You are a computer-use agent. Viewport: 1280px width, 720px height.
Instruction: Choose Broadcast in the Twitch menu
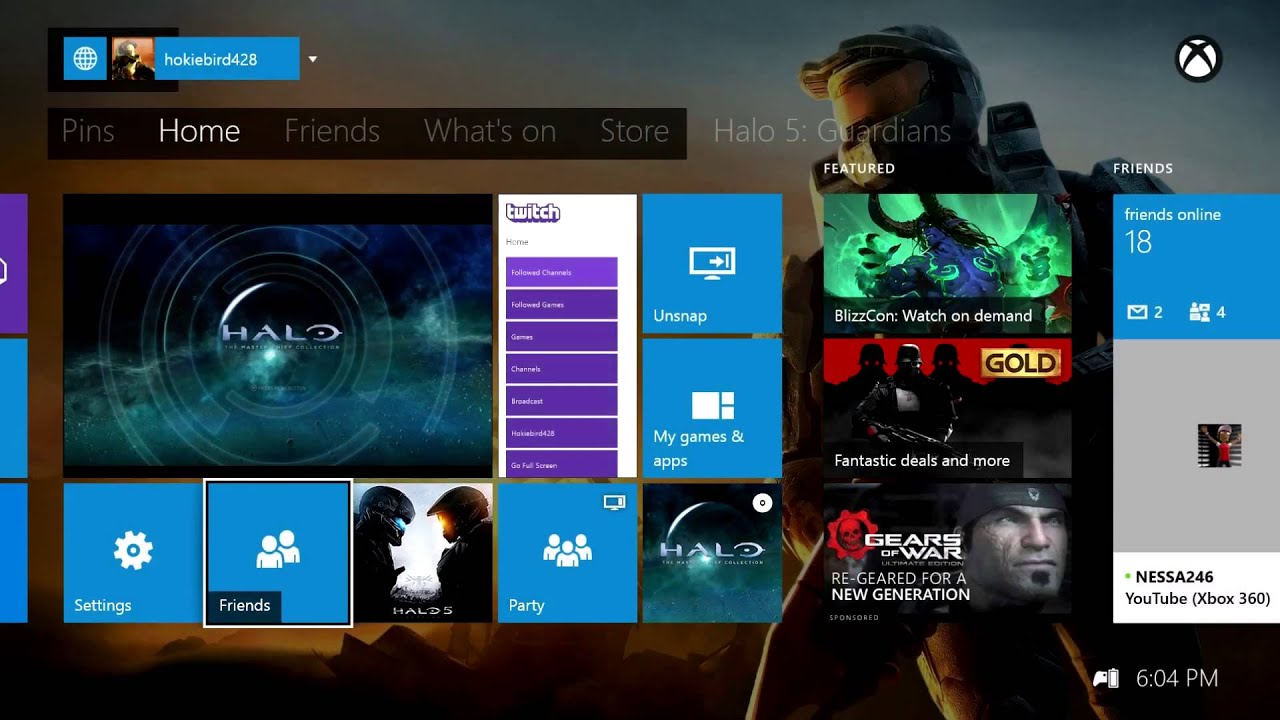[561, 401]
